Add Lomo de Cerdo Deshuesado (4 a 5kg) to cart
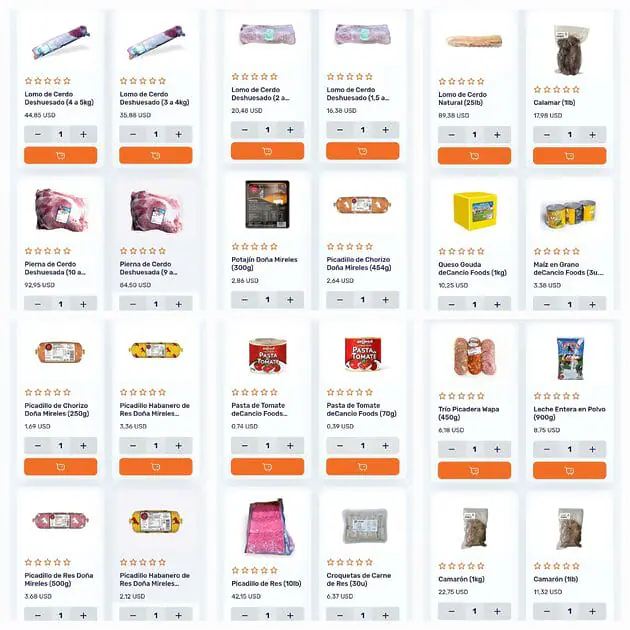 click(x=60, y=155)
